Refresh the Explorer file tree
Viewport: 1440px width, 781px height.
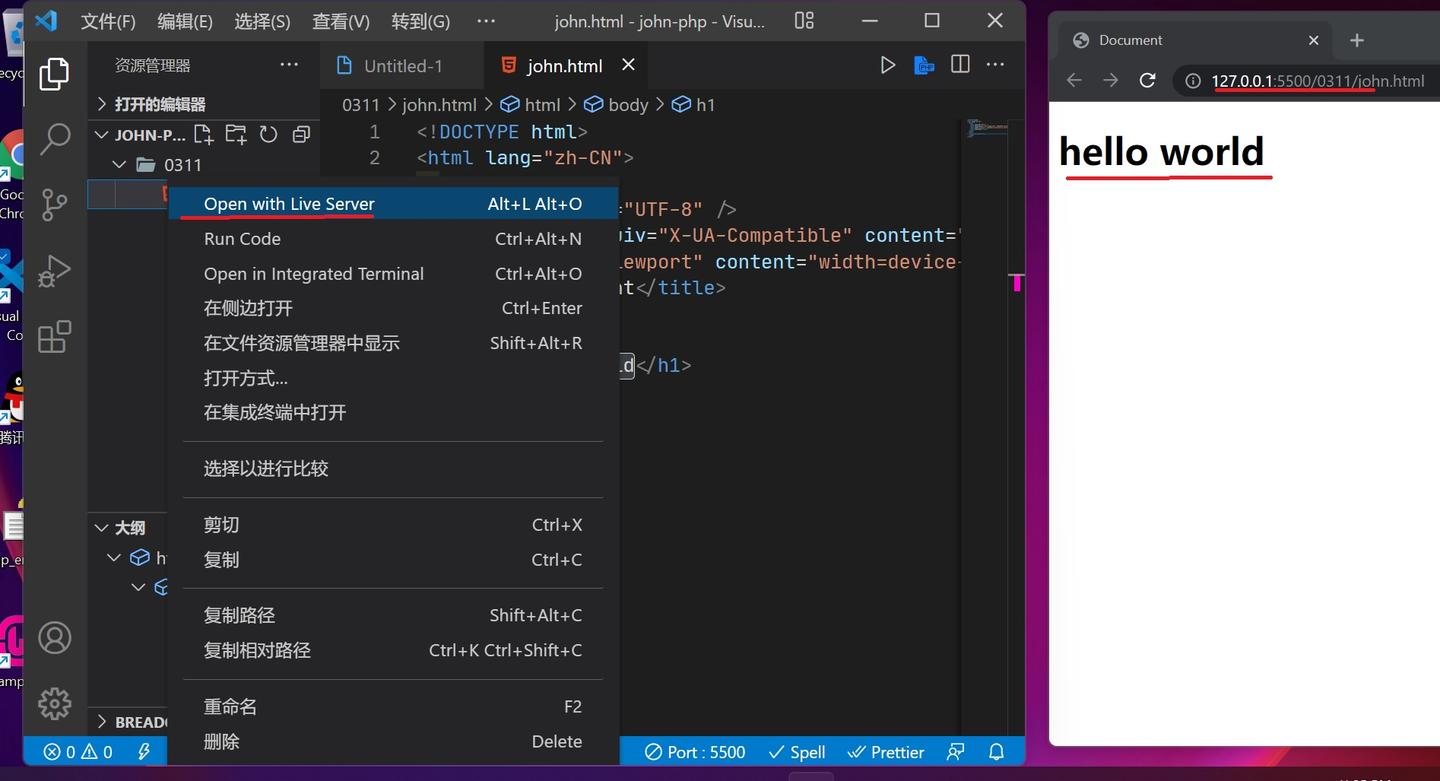point(268,134)
